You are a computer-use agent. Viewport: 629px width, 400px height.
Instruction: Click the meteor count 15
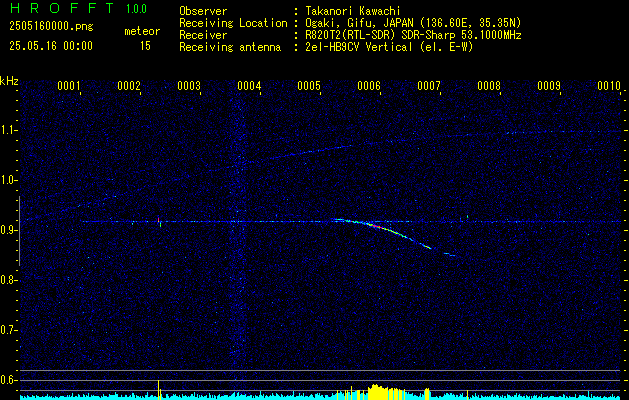point(145,46)
